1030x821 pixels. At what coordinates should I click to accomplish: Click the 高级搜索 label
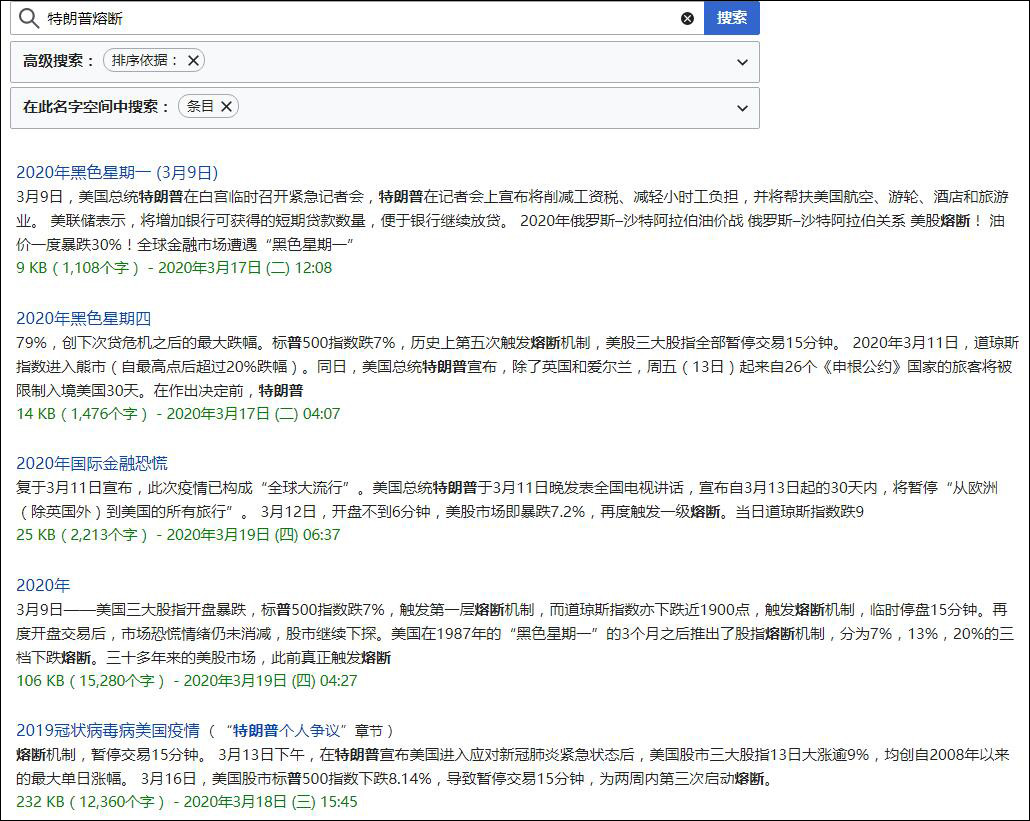pyautogui.click(x=59, y=61)
